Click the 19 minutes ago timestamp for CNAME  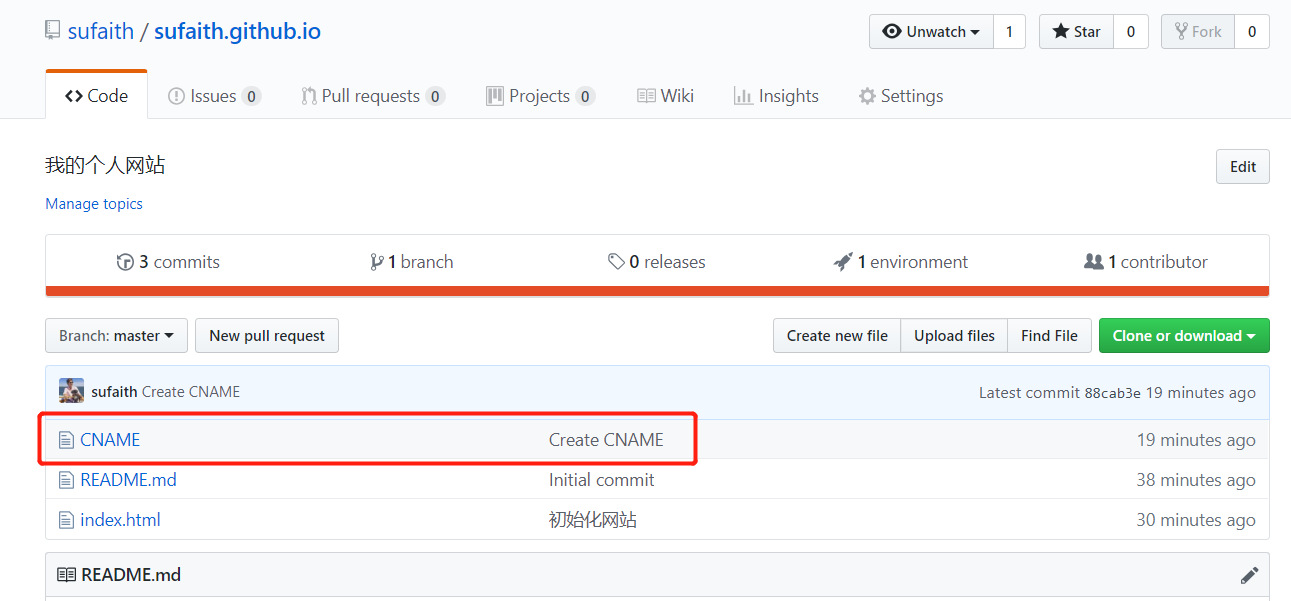[1196, 440]
